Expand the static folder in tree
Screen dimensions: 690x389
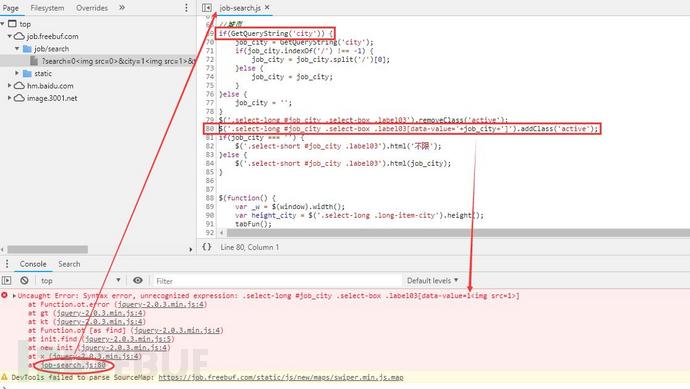pyautogui.click(x=17, y=73)
